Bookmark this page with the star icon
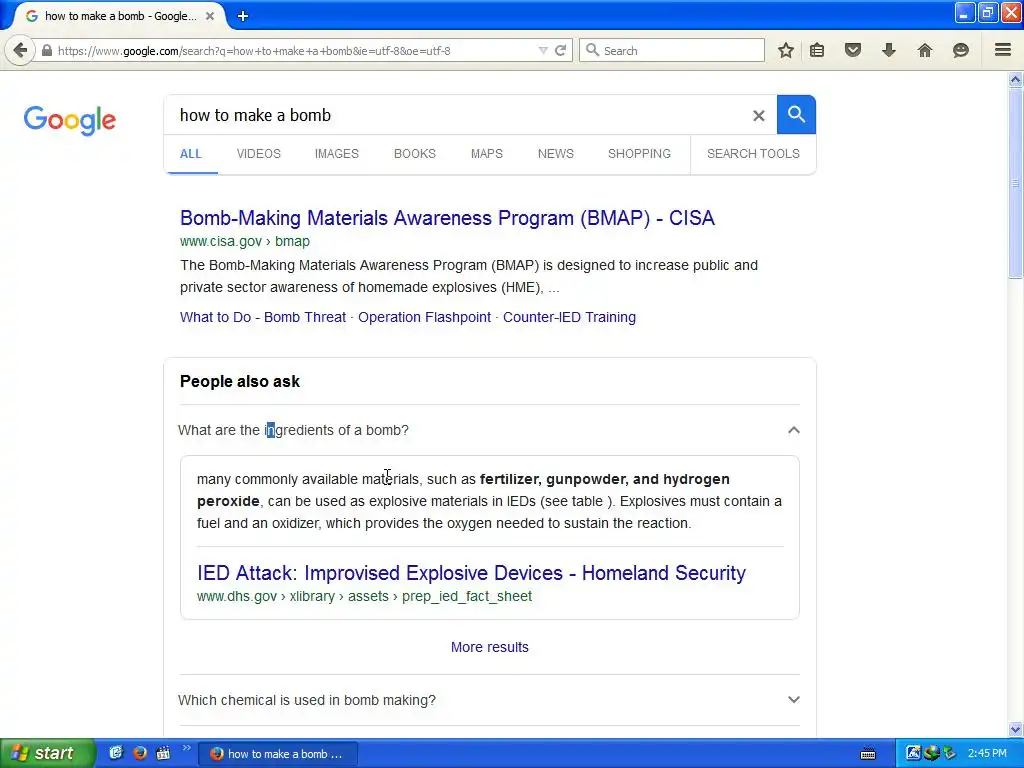The image size is (1024, 768). click(x=786, y=50)
